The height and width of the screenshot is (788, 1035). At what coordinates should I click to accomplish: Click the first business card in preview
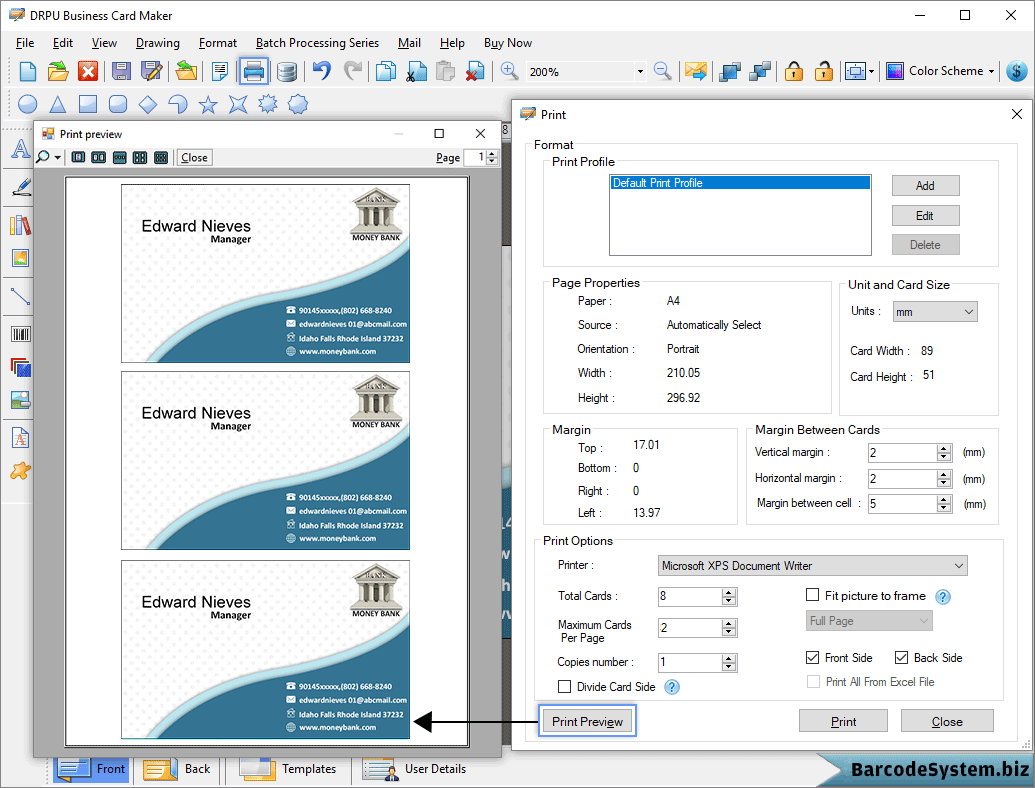tap(265, 273)
